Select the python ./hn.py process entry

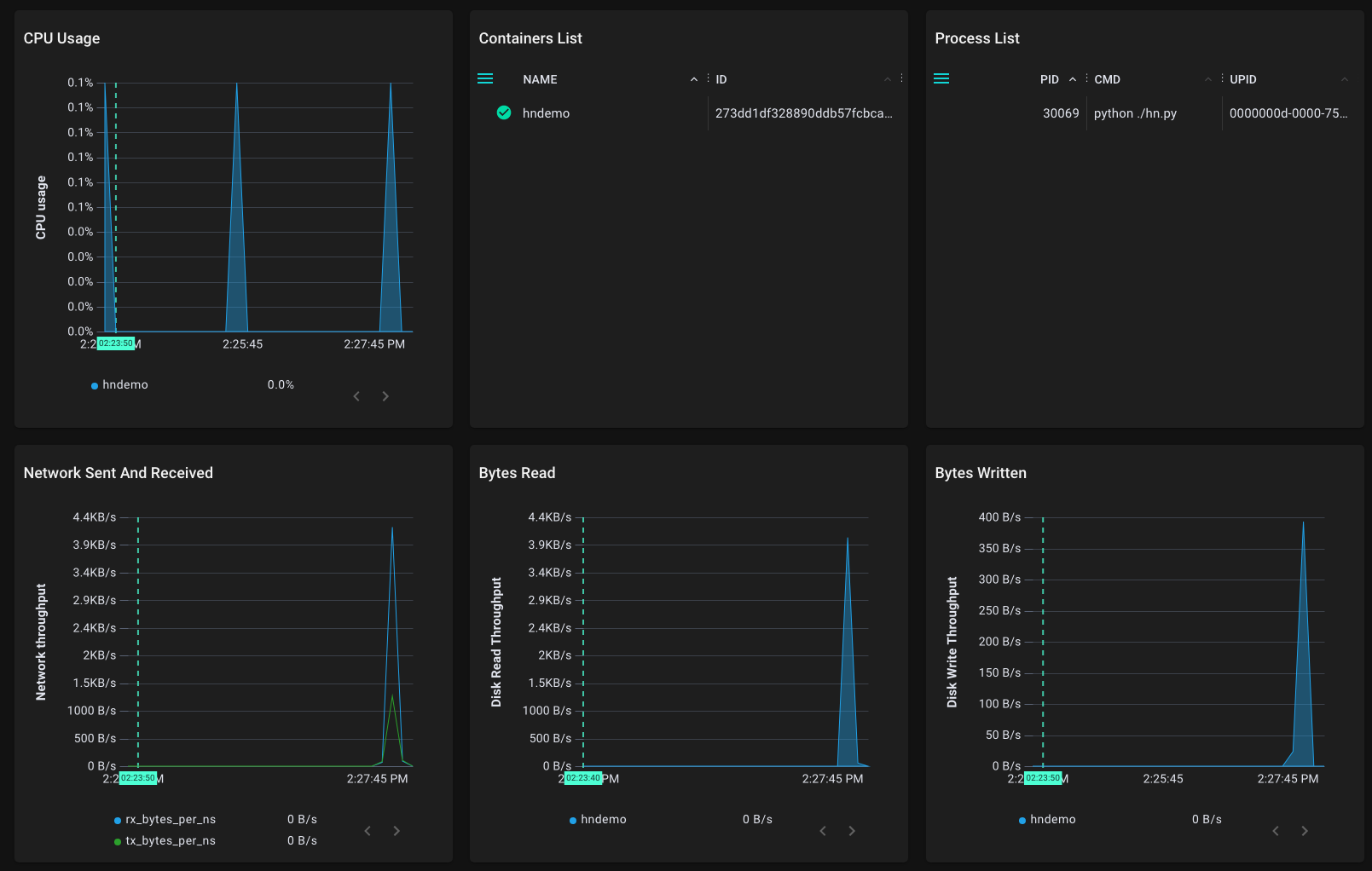[x=1134, y=112]
